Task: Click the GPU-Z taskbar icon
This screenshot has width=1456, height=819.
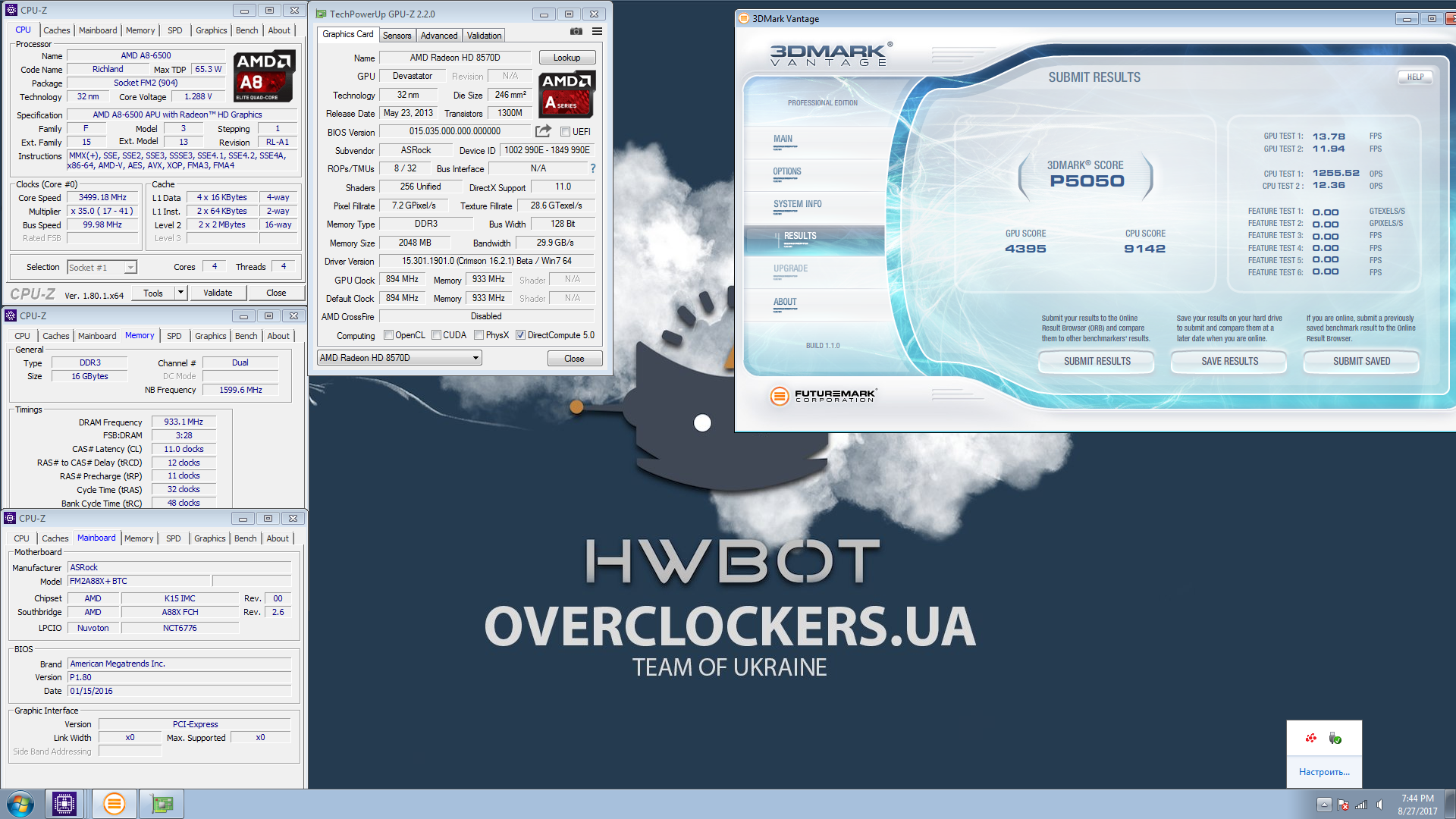Action: [162, 804]
